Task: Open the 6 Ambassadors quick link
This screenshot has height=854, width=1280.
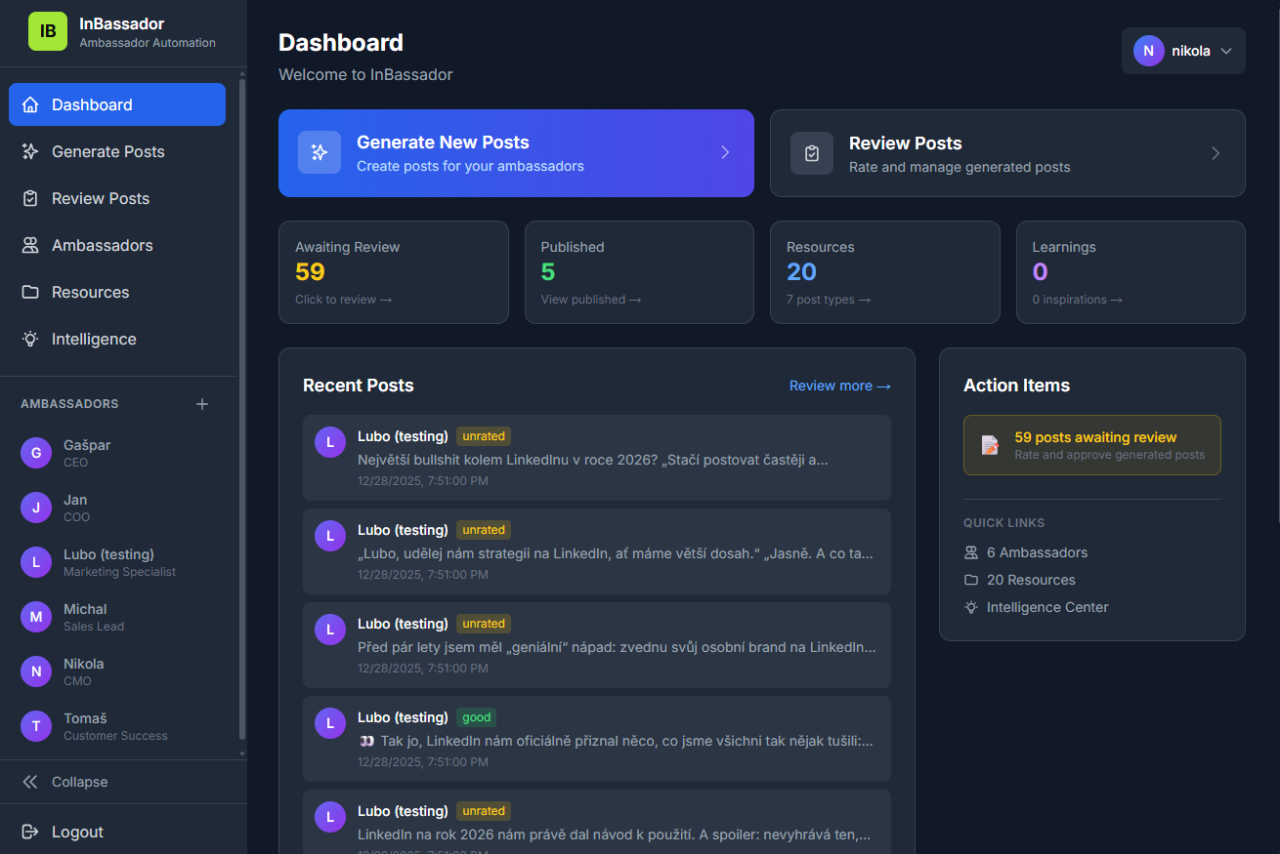Action: click(1036, 552)
